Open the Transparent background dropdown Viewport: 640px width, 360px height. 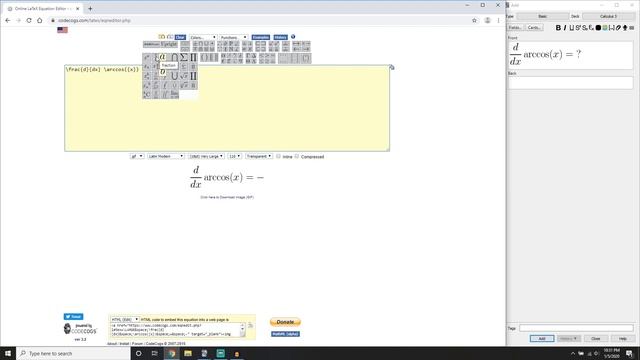click(x=259, y=156)
